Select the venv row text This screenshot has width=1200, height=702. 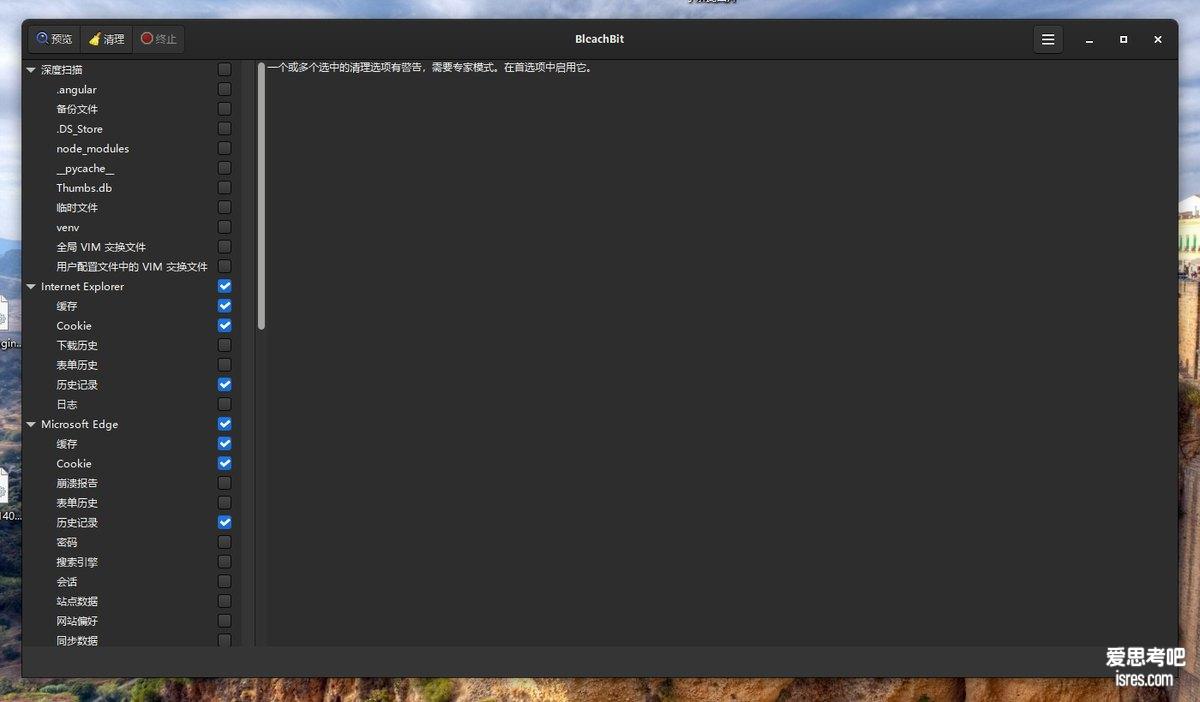(68, 228)
